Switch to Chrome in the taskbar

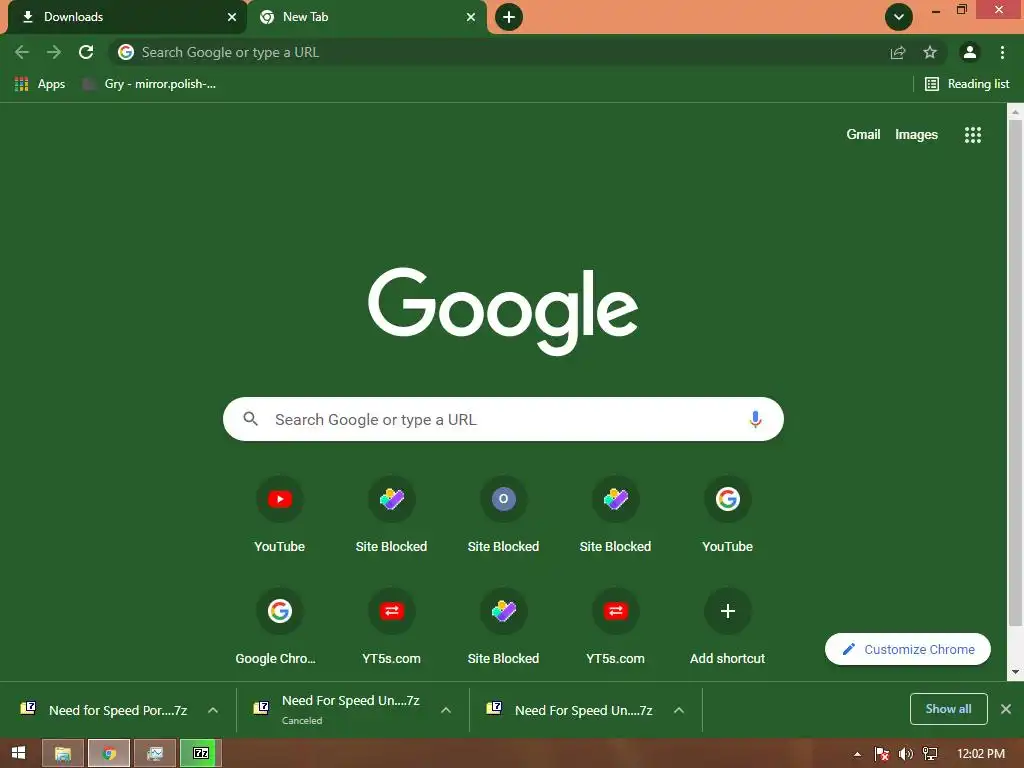(109, 753)
